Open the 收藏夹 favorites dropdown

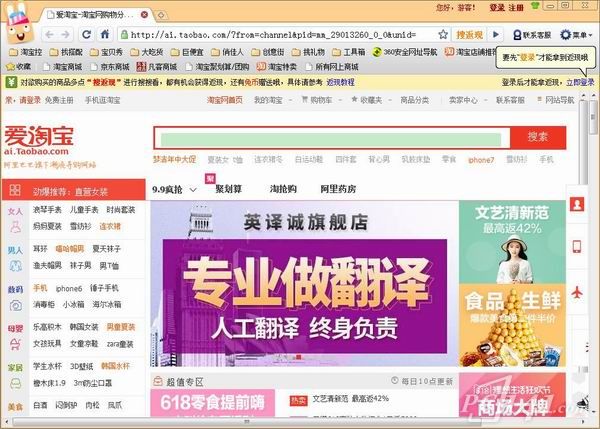[x=371, y=100]
